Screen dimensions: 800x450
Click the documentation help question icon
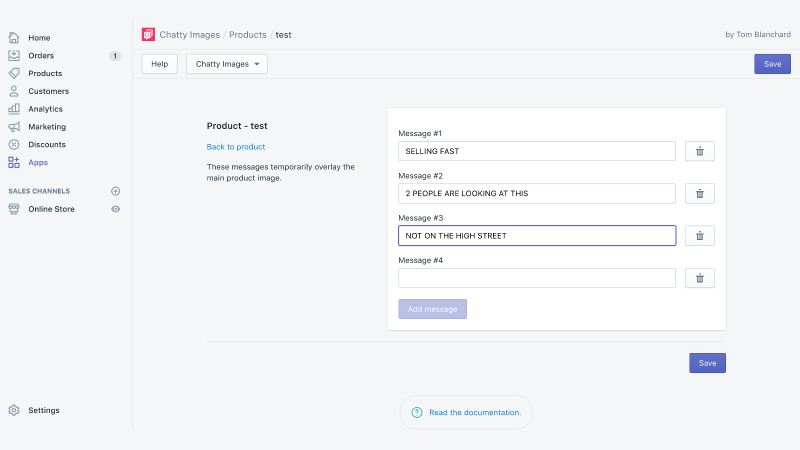[417, 412]
